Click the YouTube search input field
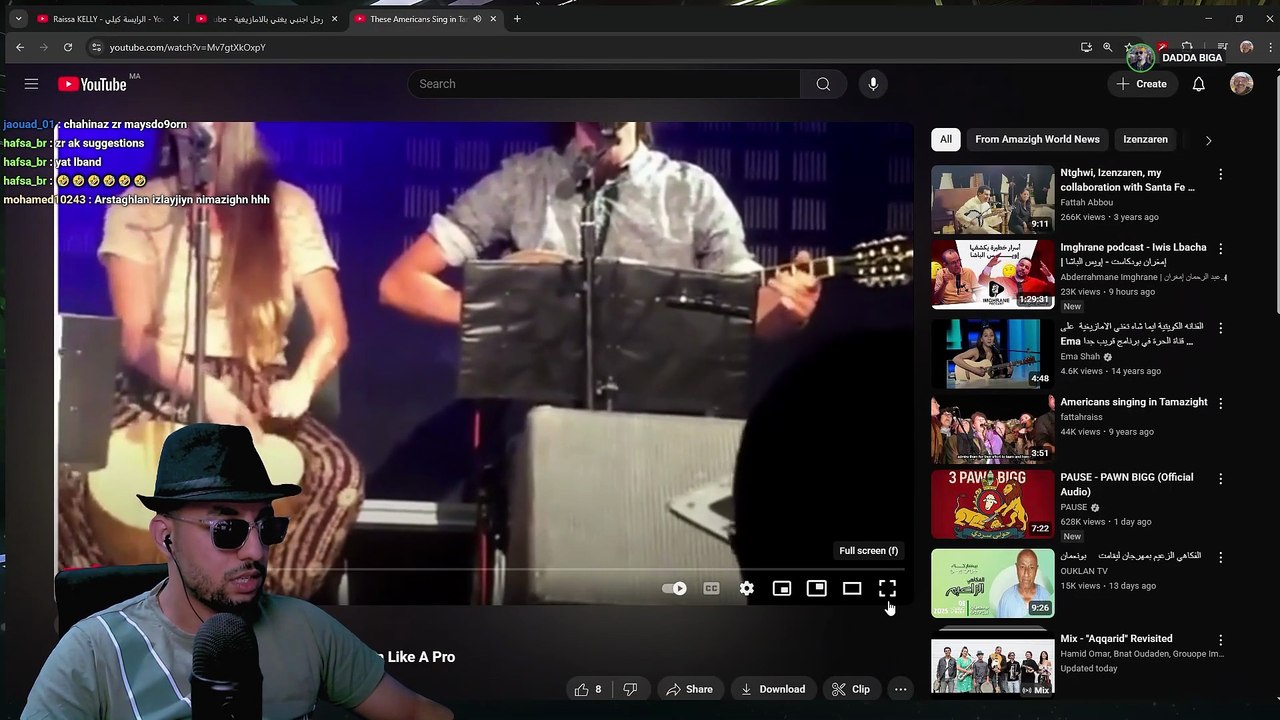The image size is (1280, 720). click(603, 84)
